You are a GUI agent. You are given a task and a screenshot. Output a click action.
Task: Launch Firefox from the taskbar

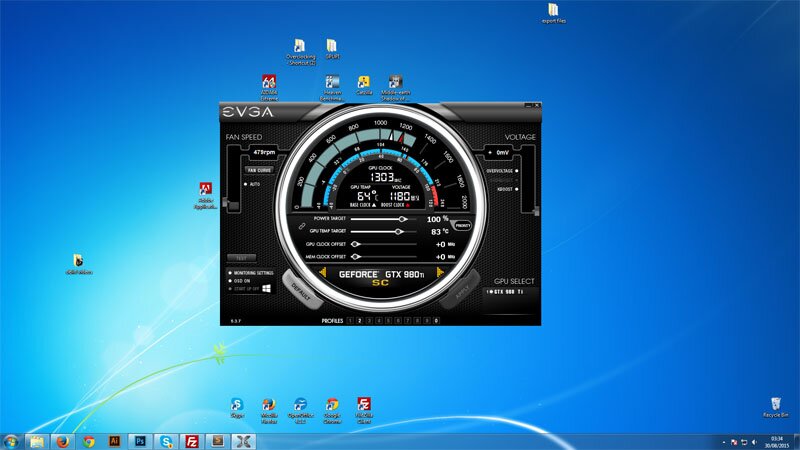[x=63, y=441]
